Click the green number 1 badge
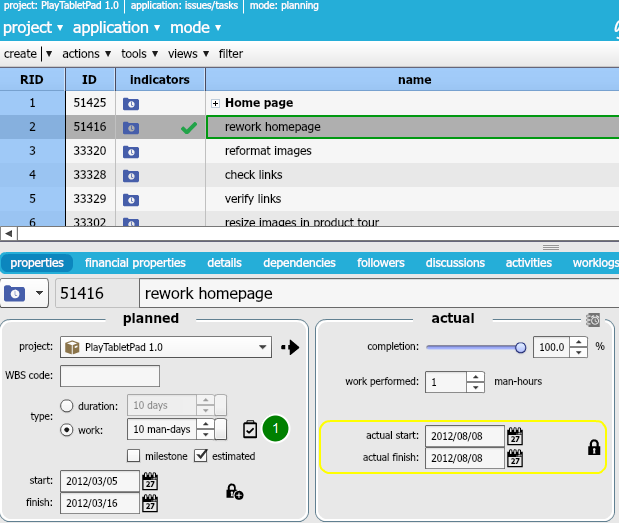622x527 pixels. click(276, 429)
